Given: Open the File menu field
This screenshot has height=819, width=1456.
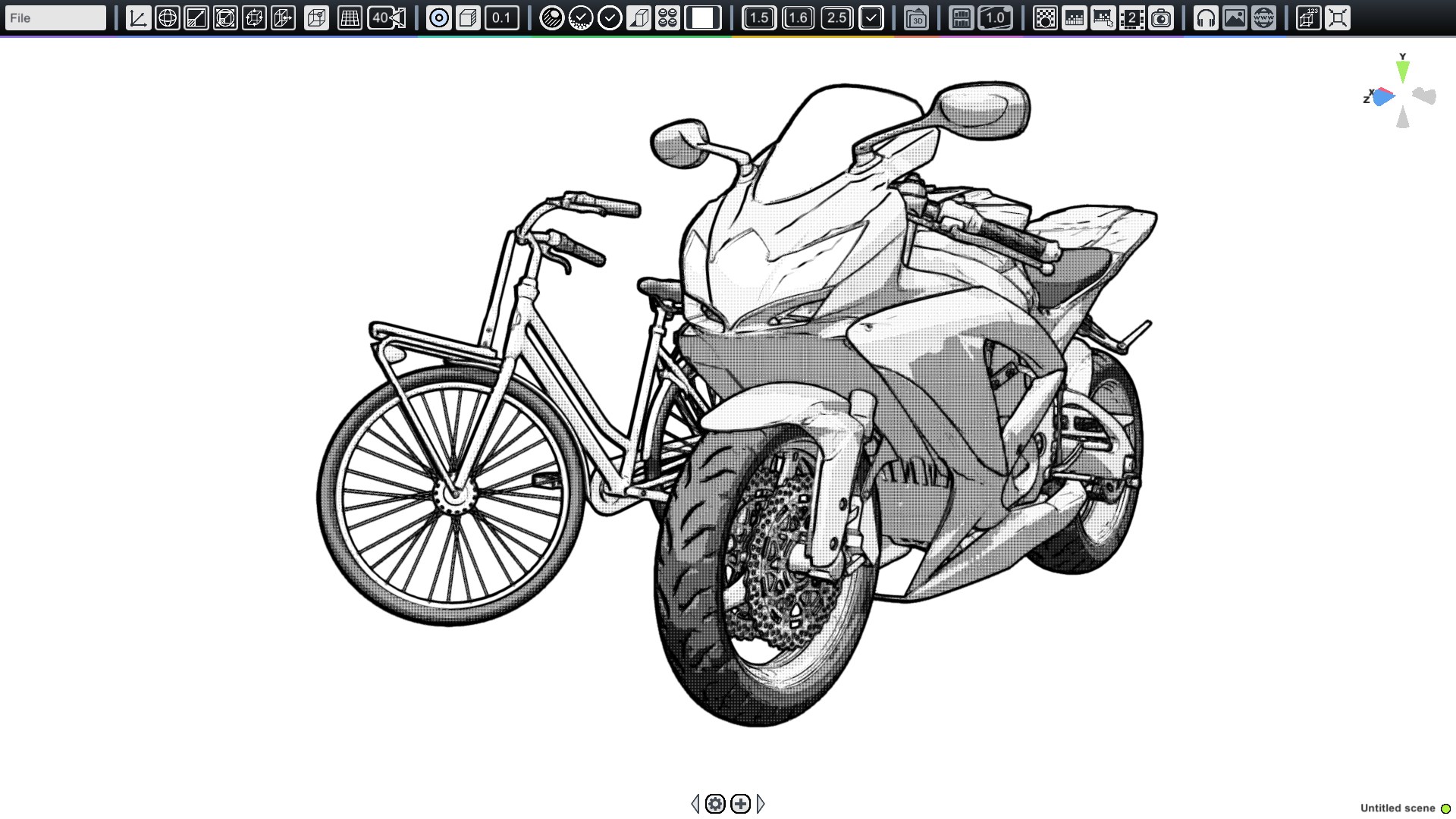Looking at the screenshot, I should click(x=55, y=17).
